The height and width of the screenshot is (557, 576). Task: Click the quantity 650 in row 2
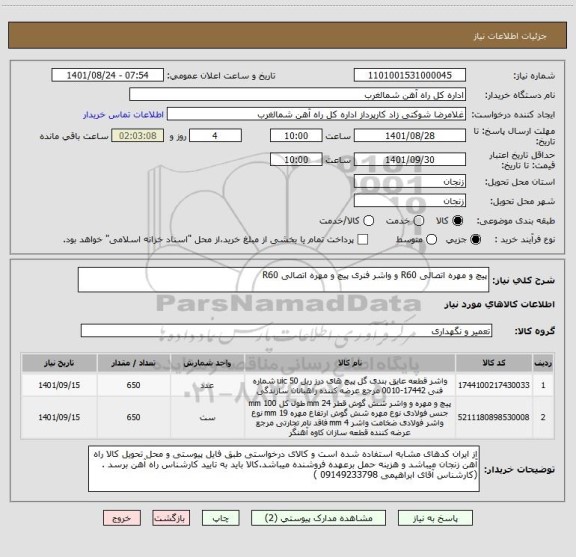133,417
